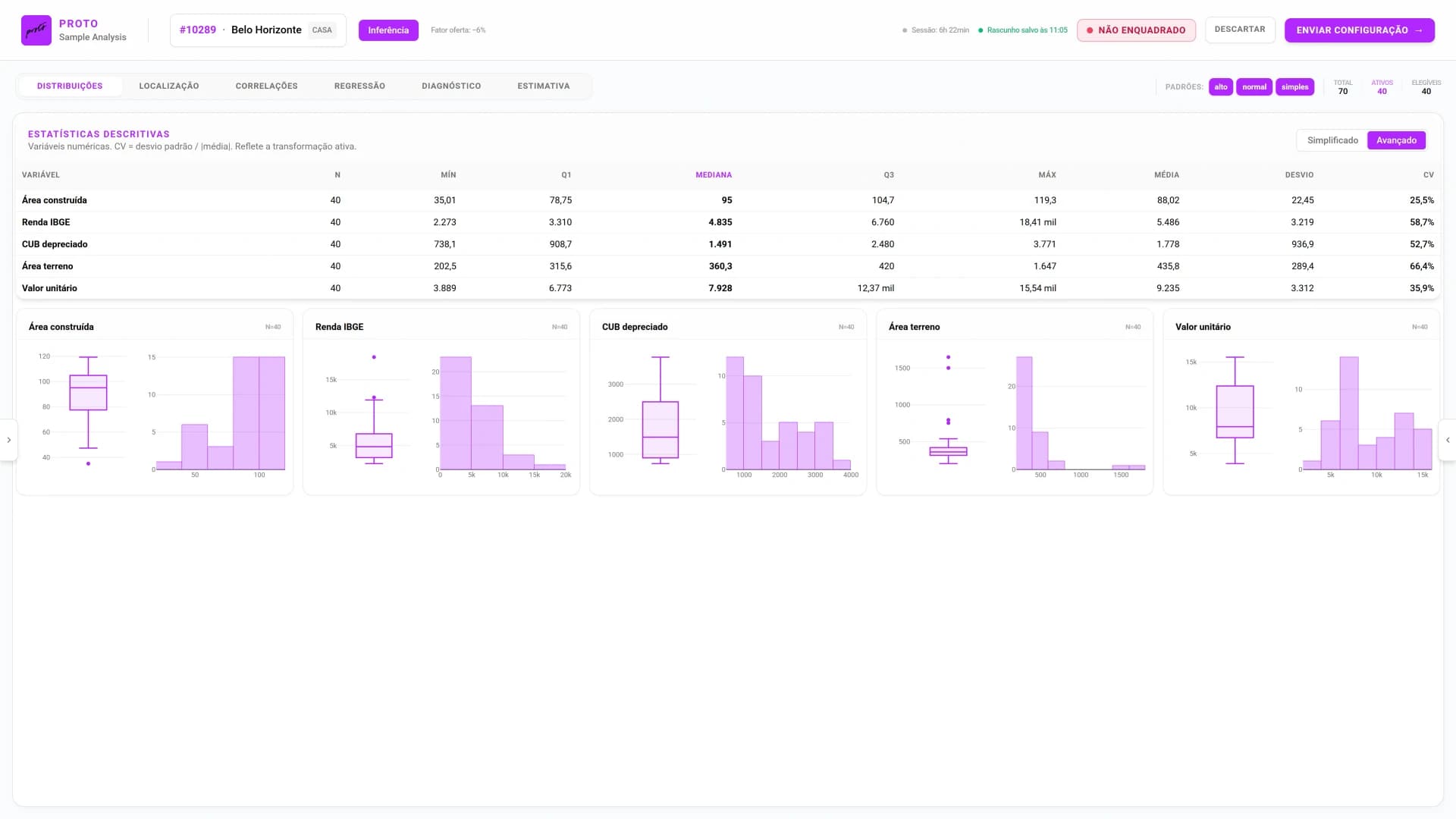Image resolution: width=1456 pixels, height=819 pixels.
Task: Select the Renda IBGE table row
Action: click(728, 222)
